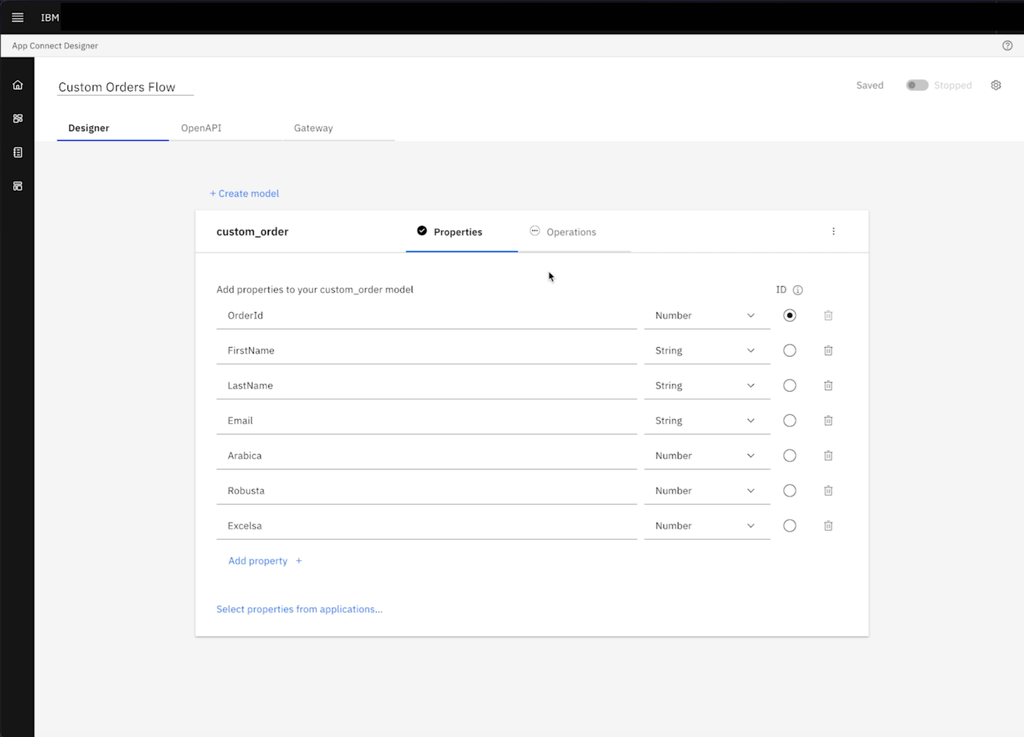Set Email as the ID property
The image size is (1024, 737).
click(x=790, y=421)
